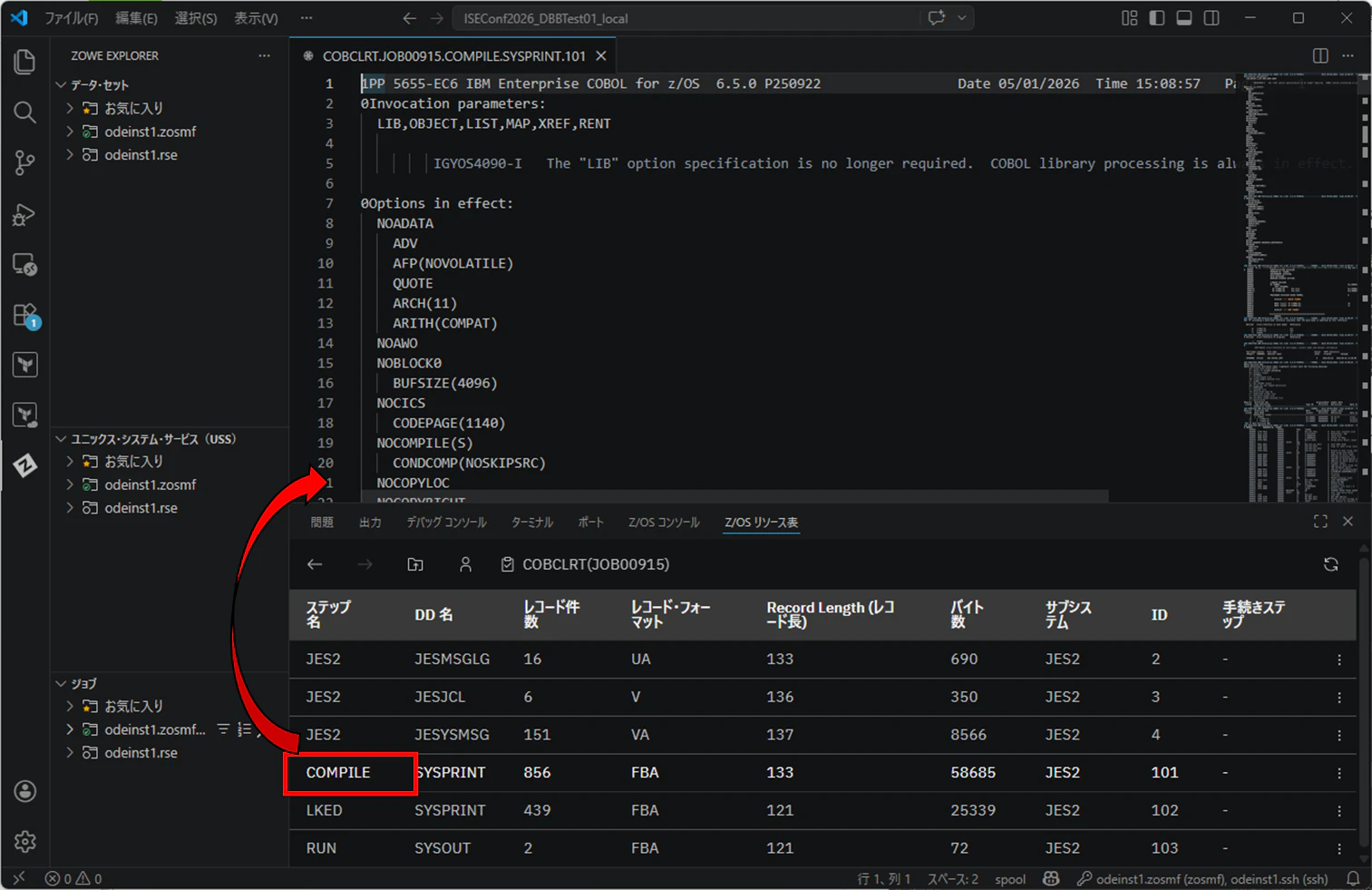Toggle the bottom panel visibility
The width and height of the screenshot is (1372, 890).
[x=1183, y=18]
